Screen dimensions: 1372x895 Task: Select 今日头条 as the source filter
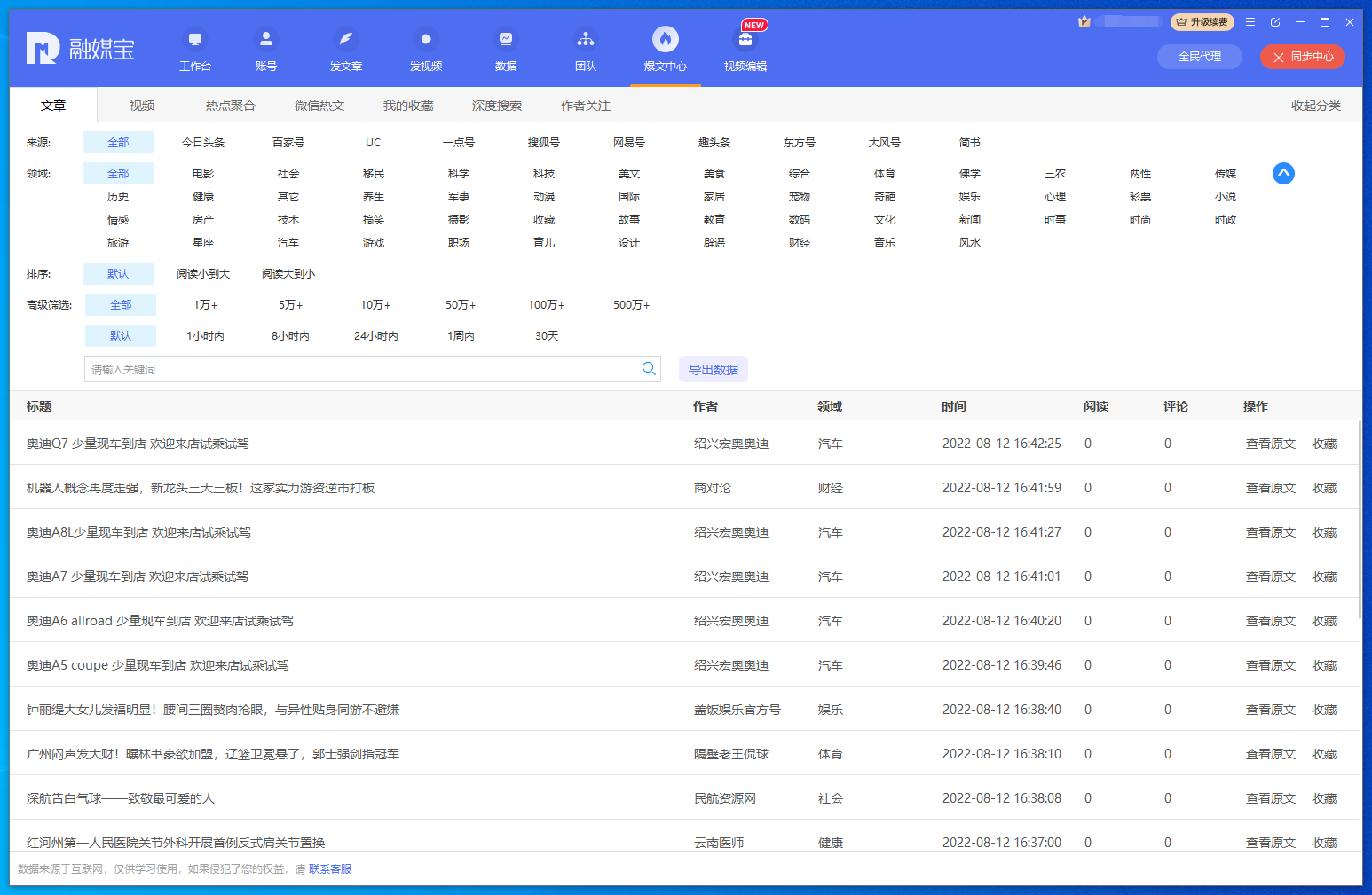pos(203,143)
